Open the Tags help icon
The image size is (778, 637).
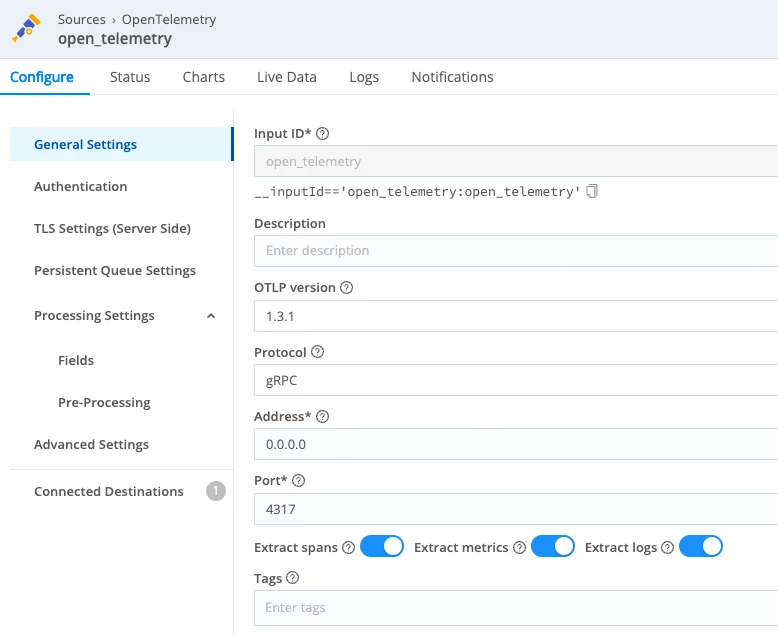pyautogui.click(x=293, y=578)
